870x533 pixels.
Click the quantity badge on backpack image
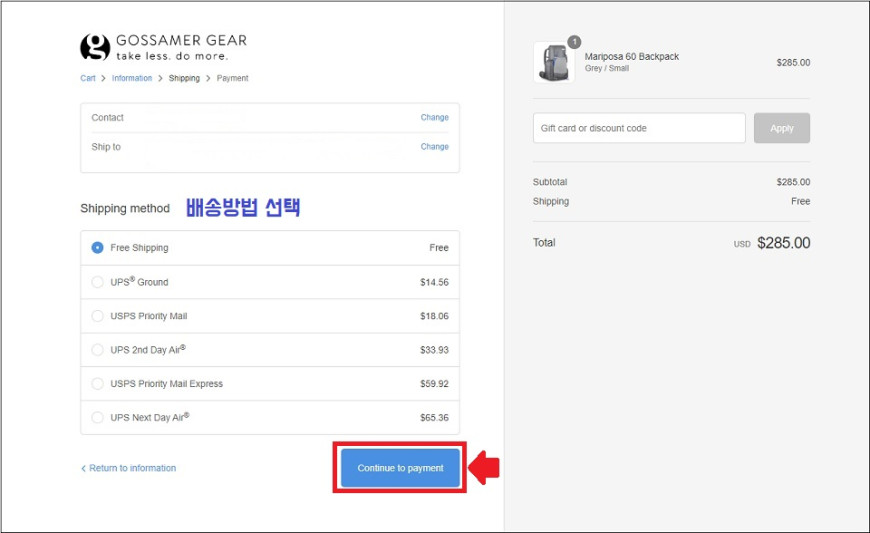click(x=574, y=42)
